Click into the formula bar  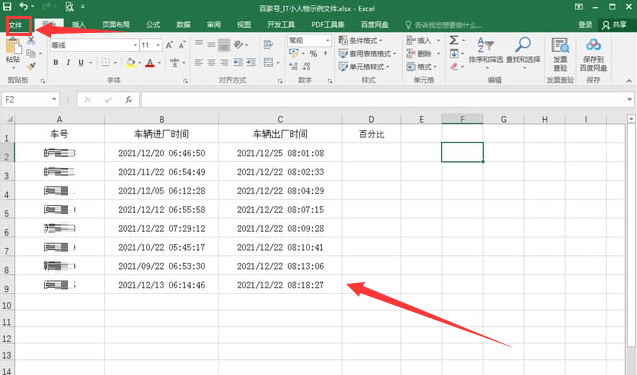pos(383,100)
